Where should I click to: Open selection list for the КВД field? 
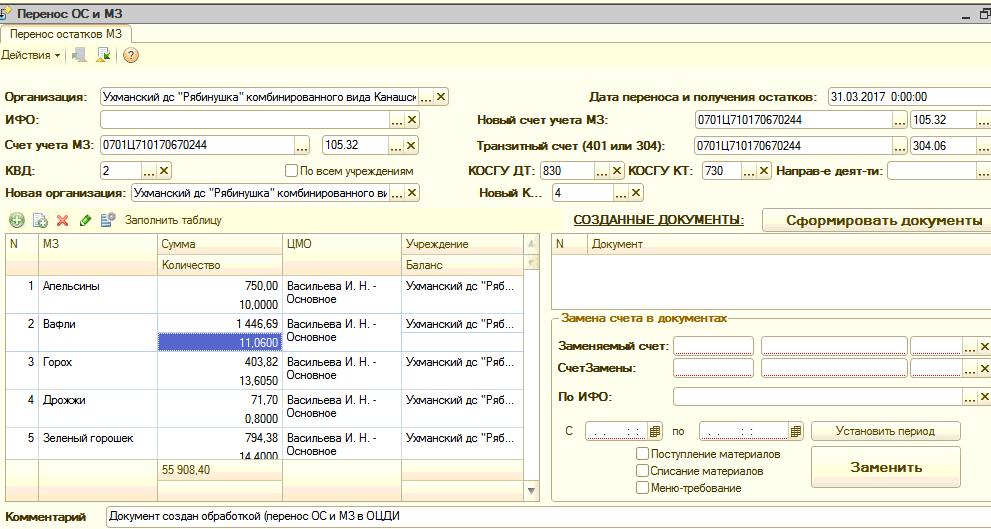pos(149,171)
